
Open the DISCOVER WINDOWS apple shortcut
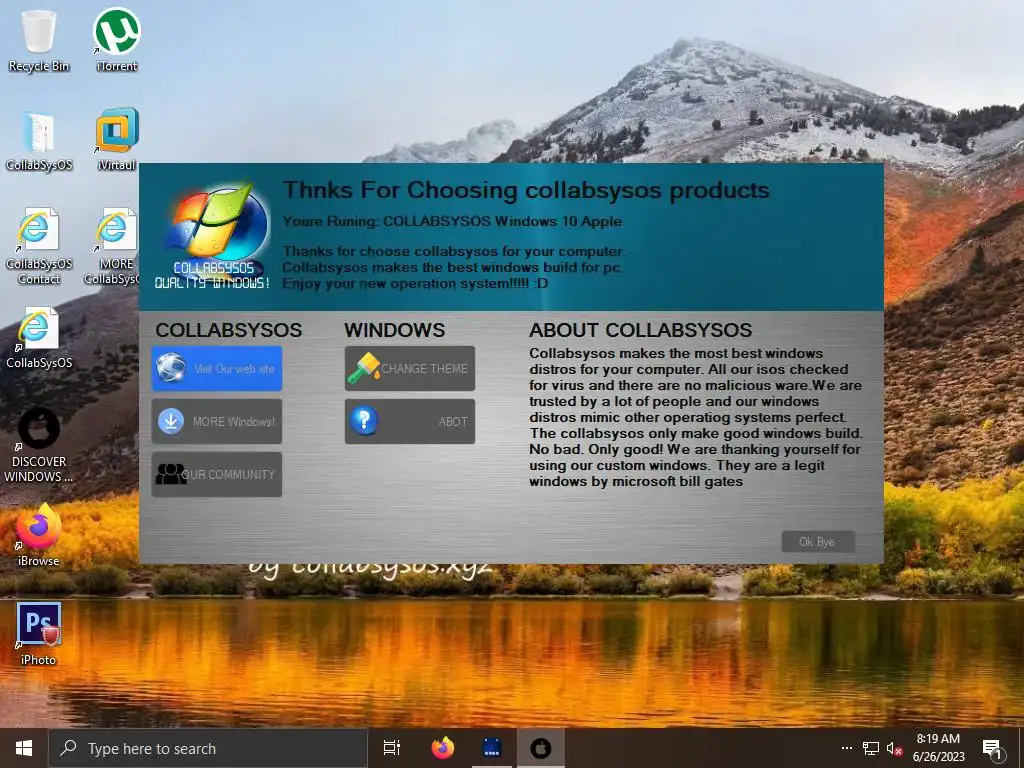click(39, 445)
